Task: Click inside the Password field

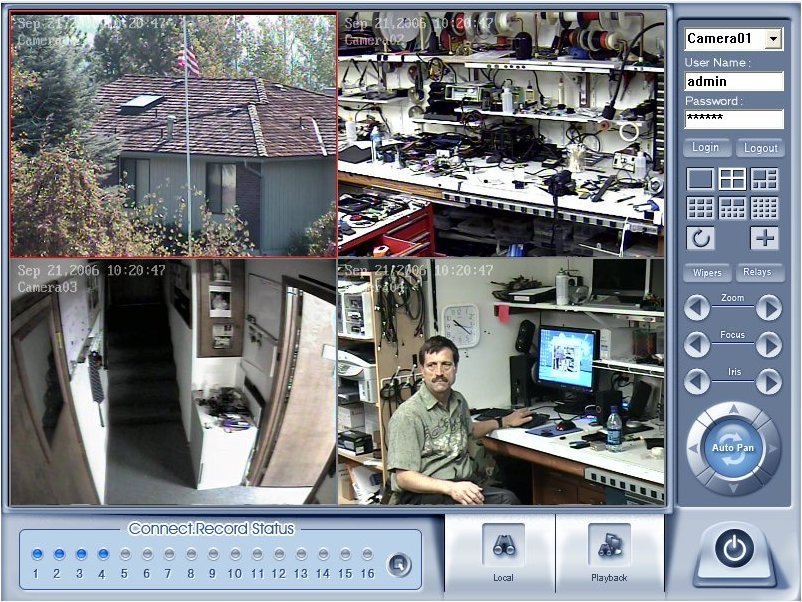Action: [x=734, y=120]
